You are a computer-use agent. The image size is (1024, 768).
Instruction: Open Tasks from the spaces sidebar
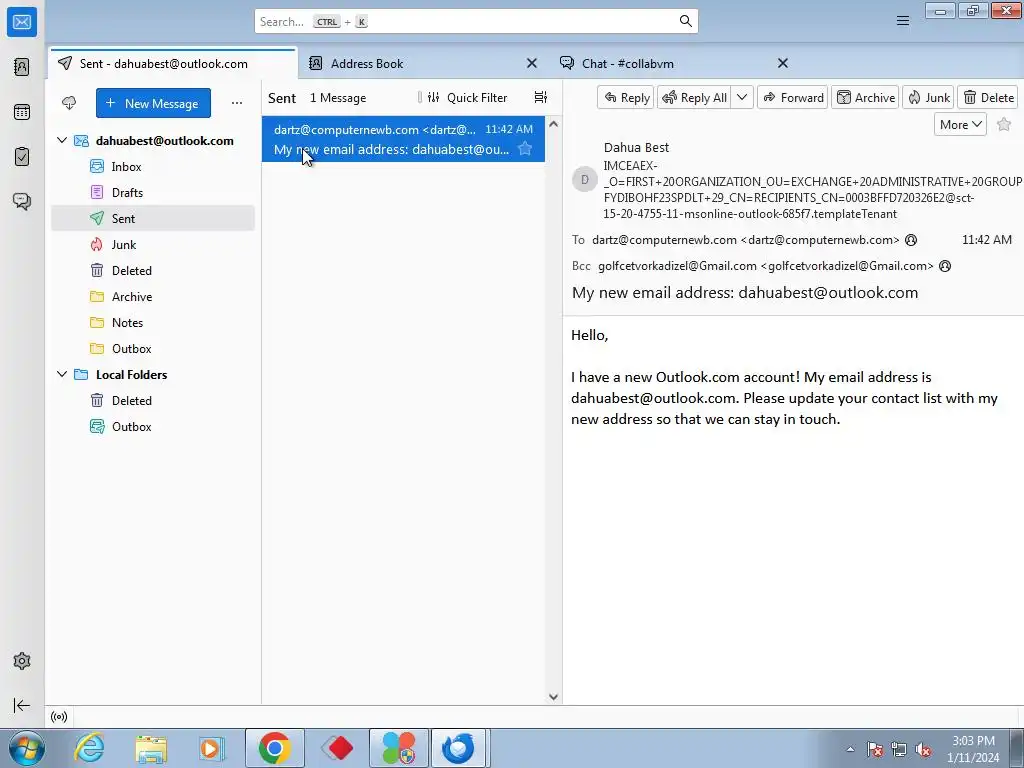coord(22,157)
